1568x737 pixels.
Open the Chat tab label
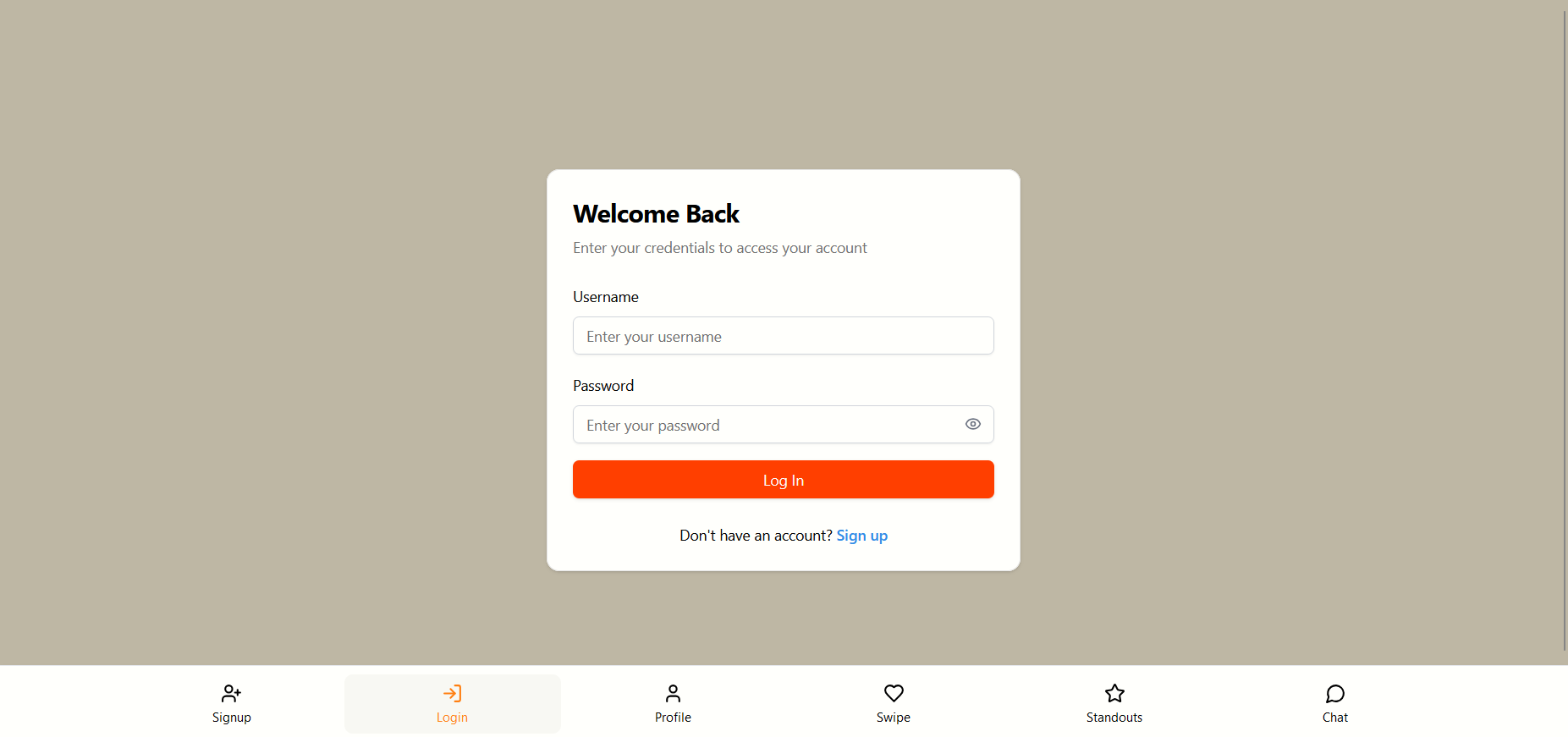point(1335,718)
